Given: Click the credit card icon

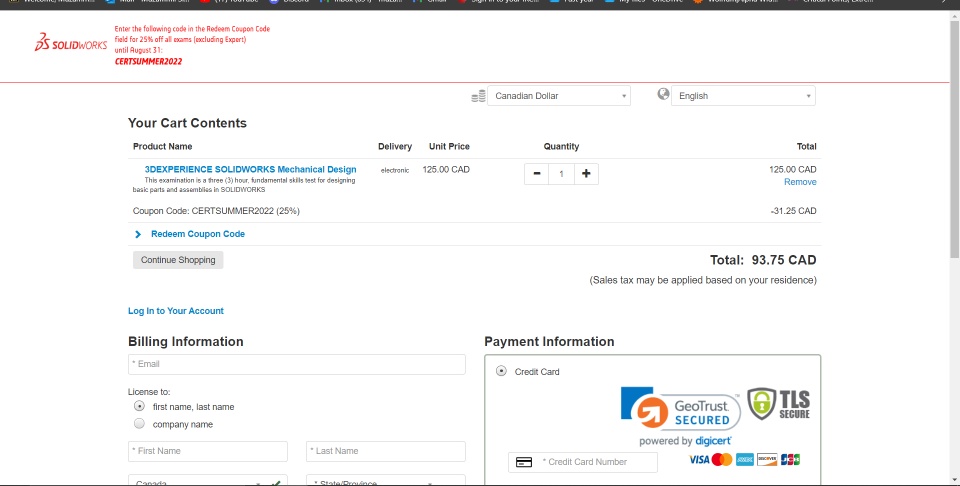Looking at the screenshot, I should point(524,462).
